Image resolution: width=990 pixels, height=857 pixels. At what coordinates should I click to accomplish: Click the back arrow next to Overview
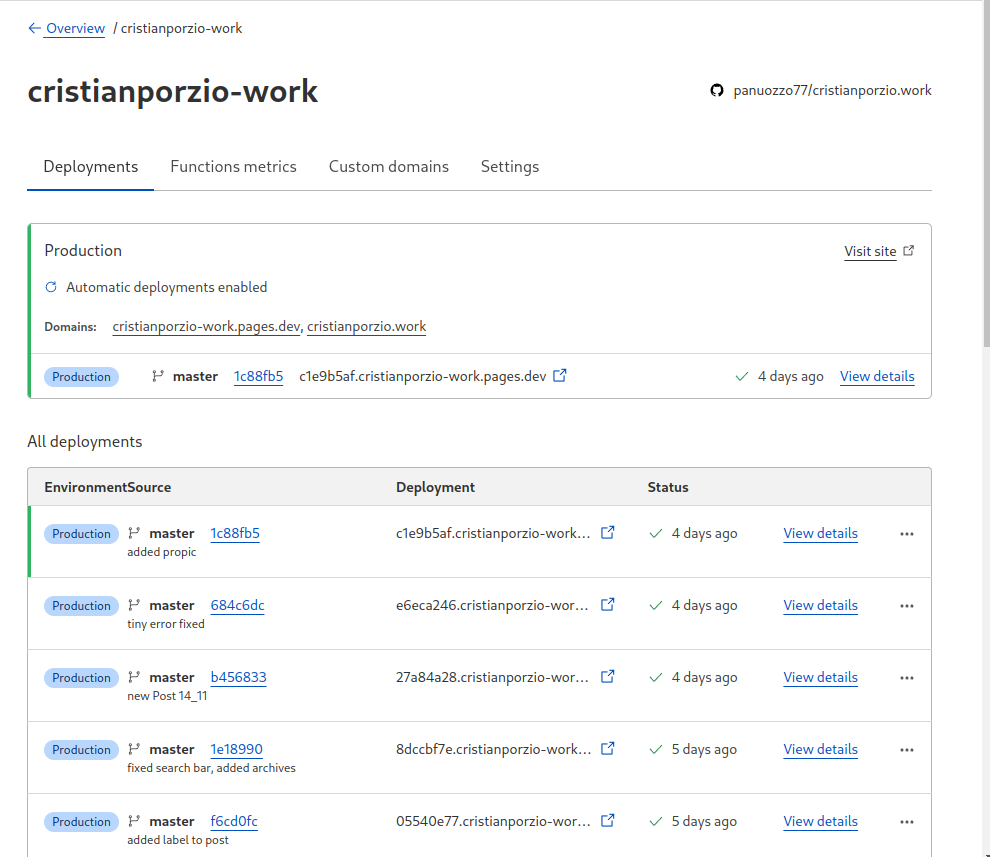pos(33,28)
